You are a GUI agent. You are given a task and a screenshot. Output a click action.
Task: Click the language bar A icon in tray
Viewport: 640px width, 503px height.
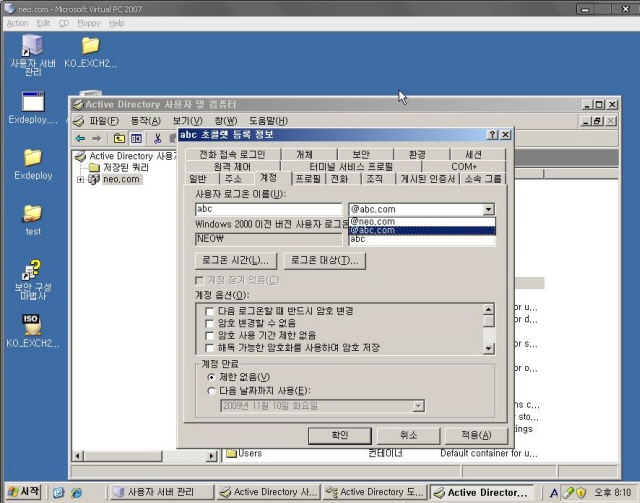point(553,493)
